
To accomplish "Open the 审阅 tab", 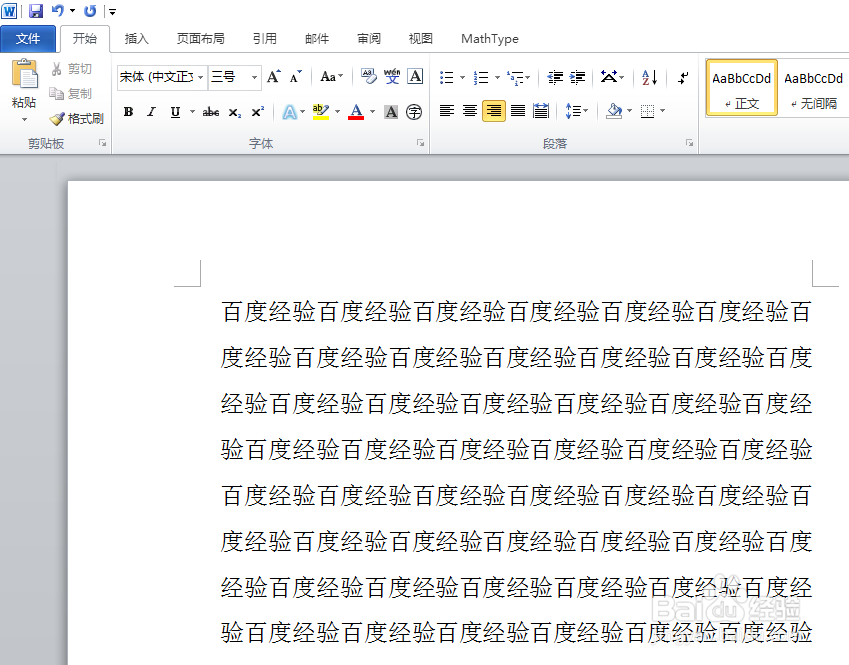I will click(x=369, y=38).
